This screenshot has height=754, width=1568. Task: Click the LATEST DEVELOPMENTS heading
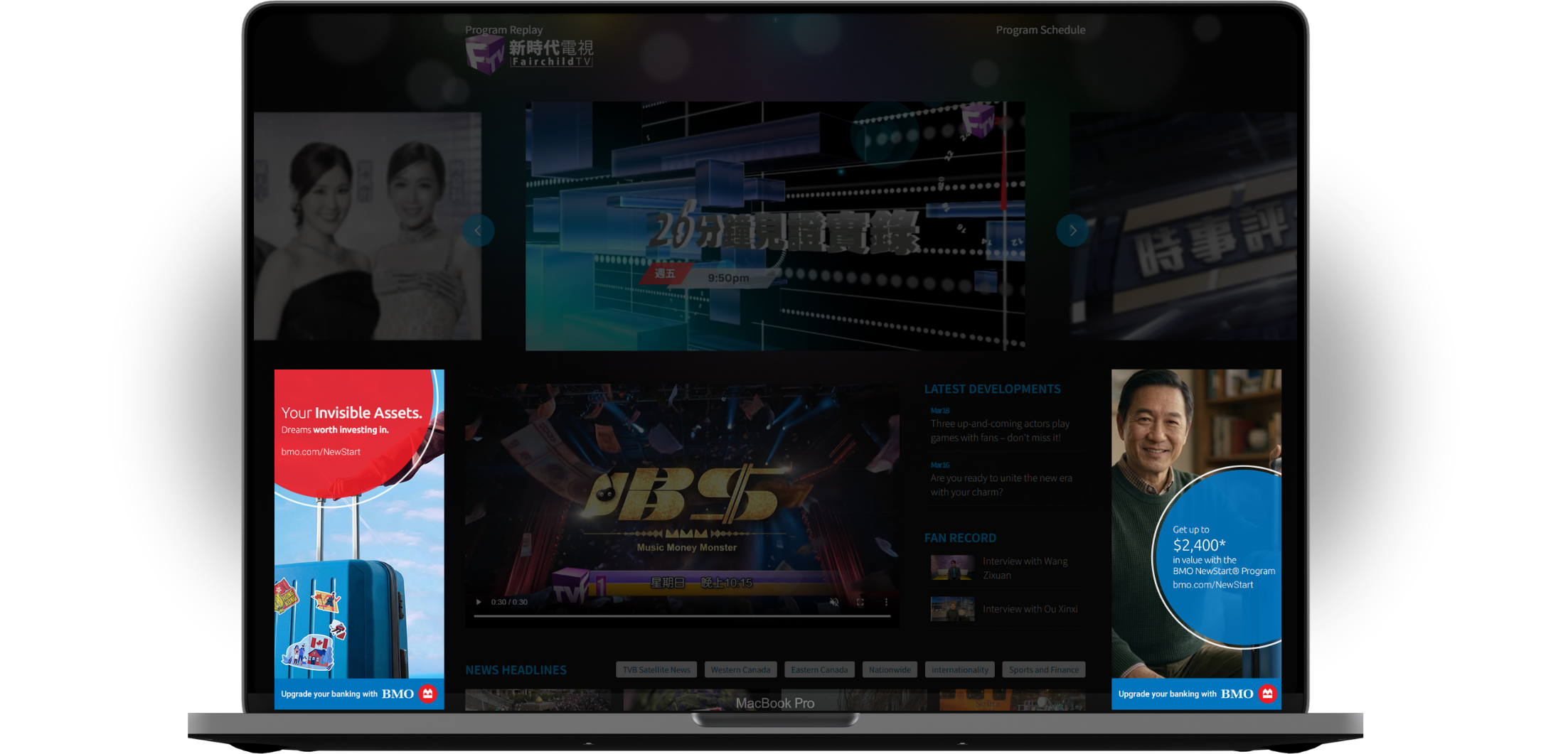click(x=992, y=389)
